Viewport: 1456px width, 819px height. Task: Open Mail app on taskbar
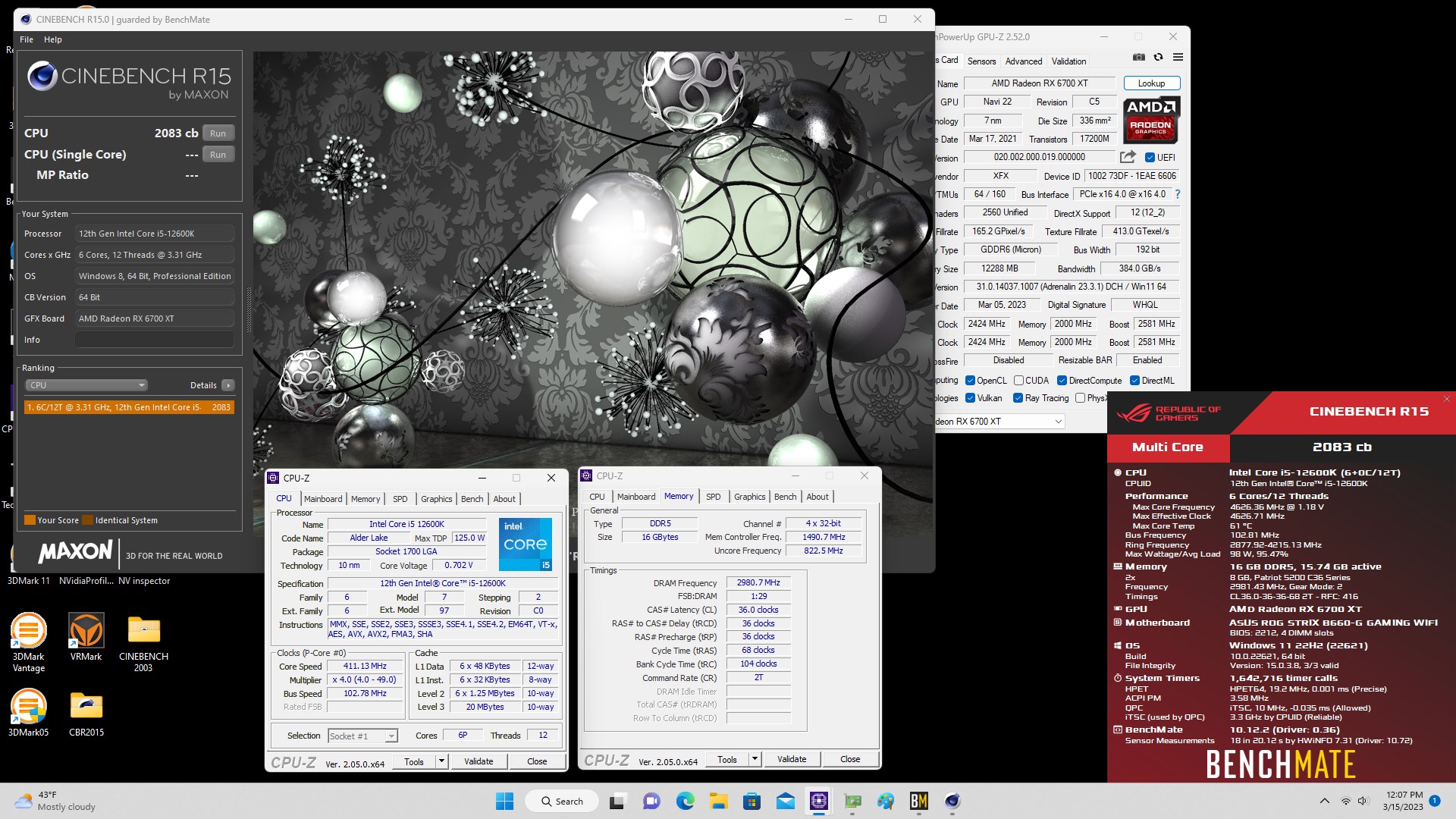pos(785,801)
